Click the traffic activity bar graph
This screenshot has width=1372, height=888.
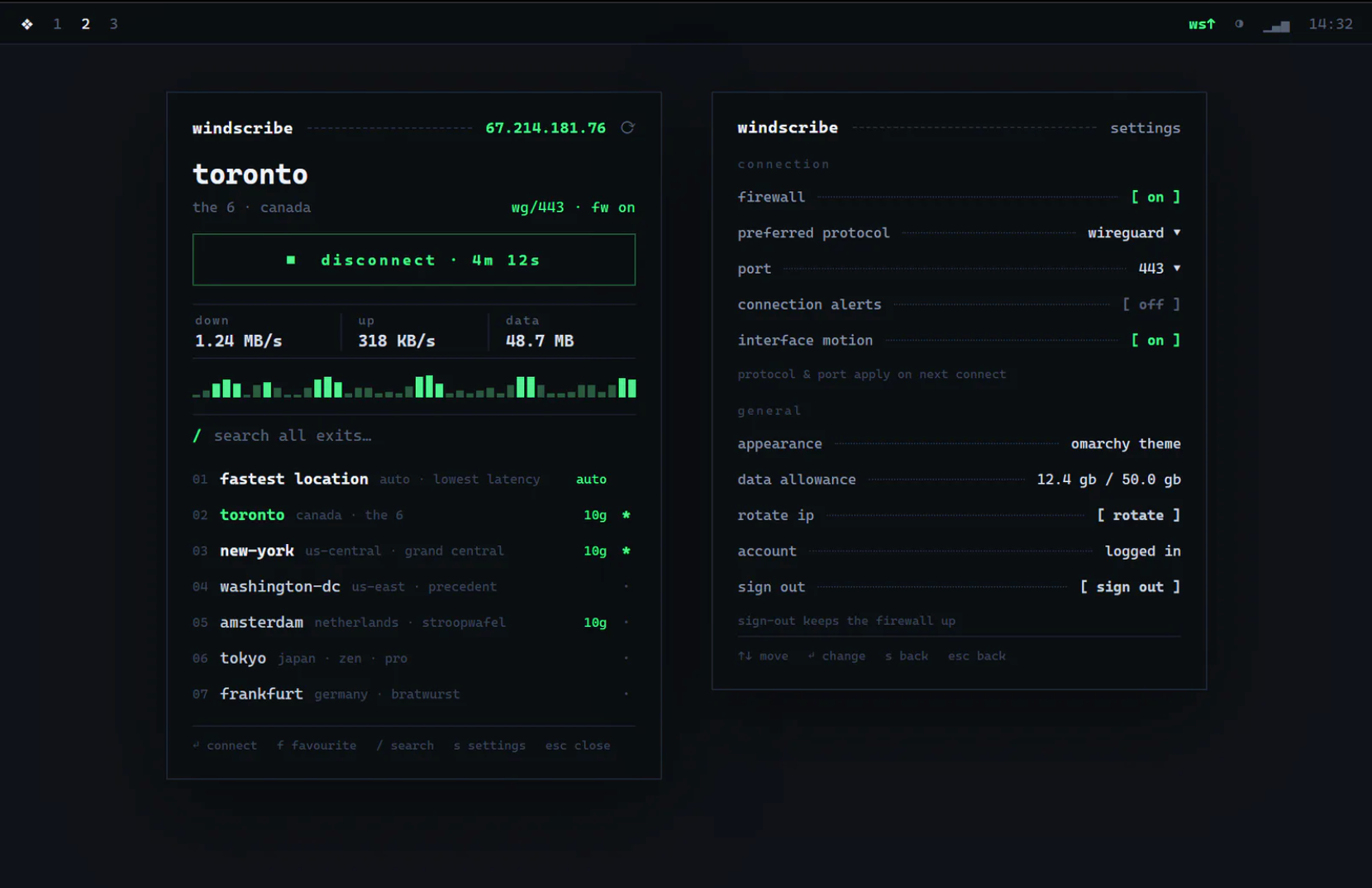point(414,387)
